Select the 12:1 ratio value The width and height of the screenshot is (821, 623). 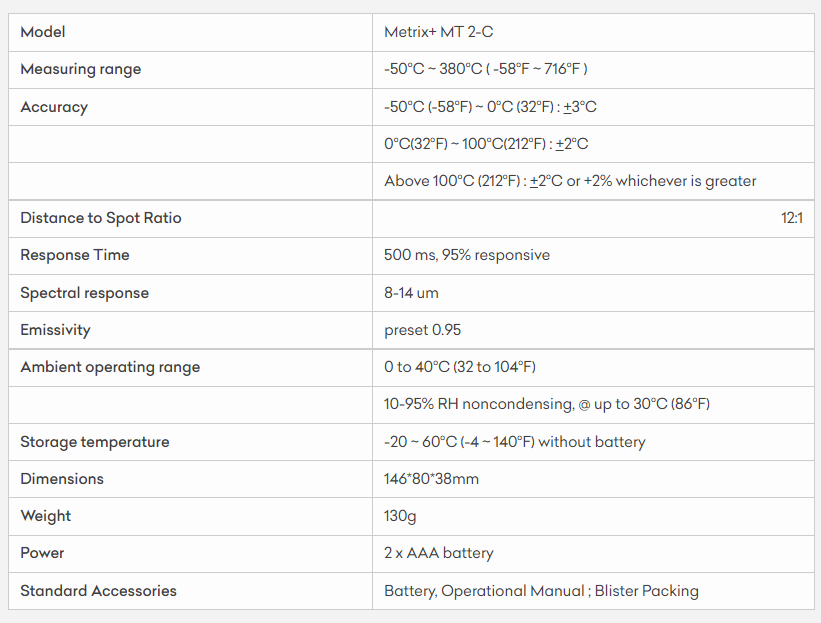click(x=791, y=218)
